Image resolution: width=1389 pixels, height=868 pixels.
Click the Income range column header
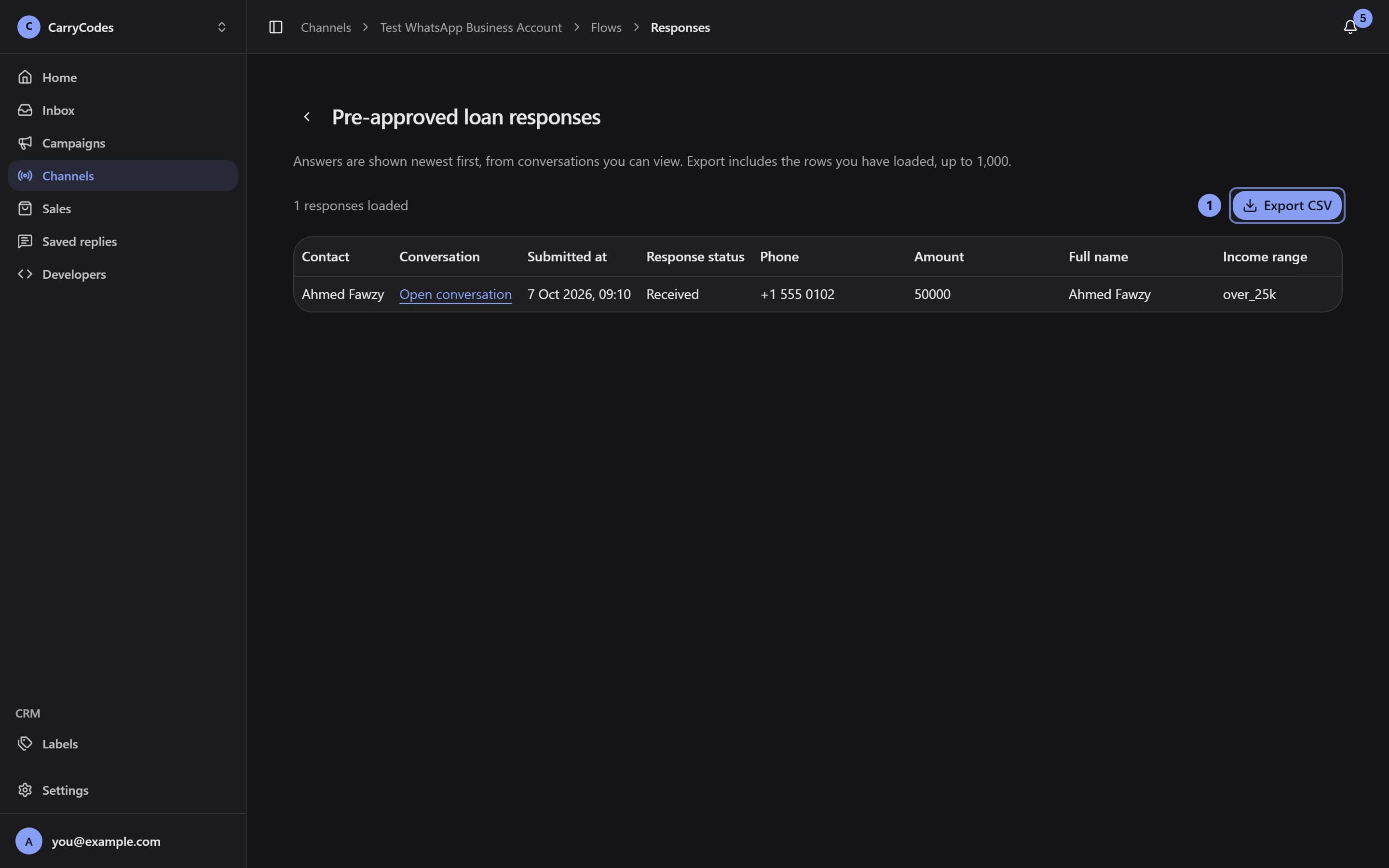[1265, 257]
